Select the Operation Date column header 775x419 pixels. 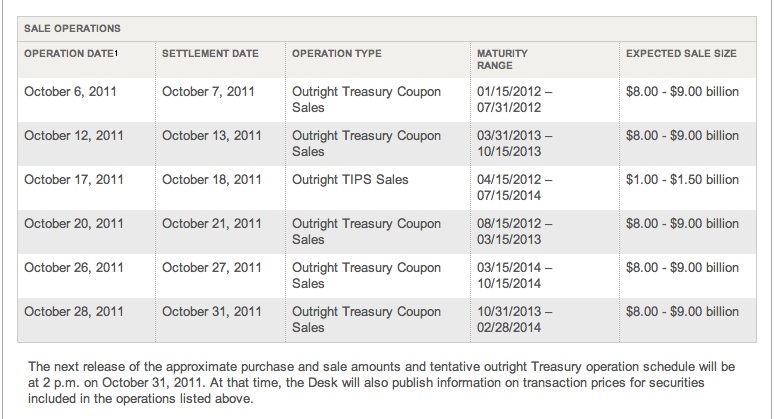tap(69, 53)
